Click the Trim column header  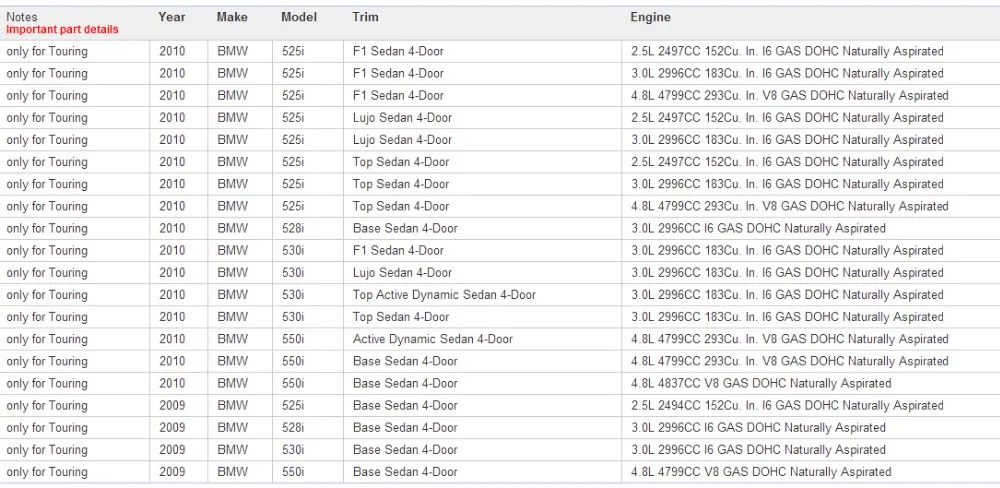coord(365,17)
